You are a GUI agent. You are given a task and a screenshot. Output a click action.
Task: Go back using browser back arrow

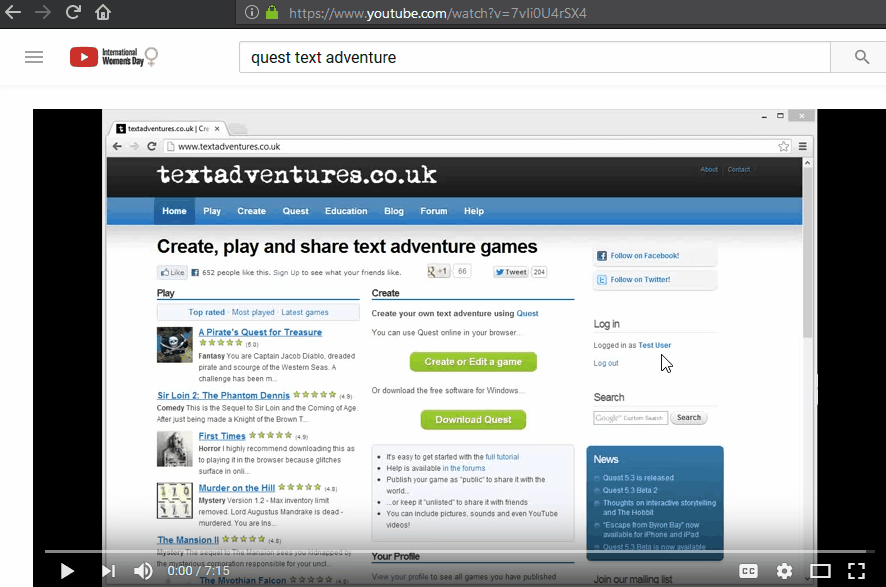12,12
